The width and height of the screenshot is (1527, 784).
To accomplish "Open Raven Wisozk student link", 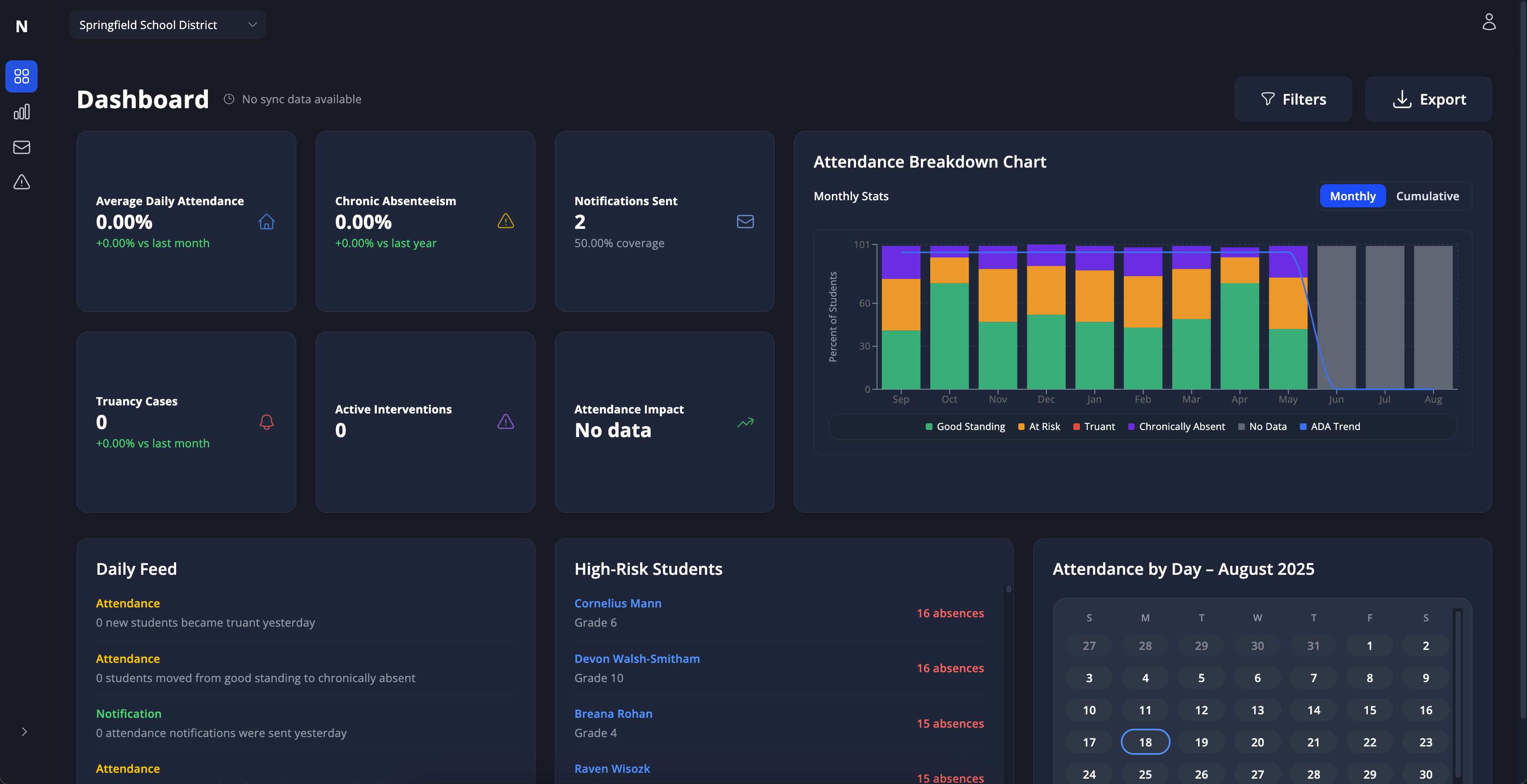I will pos(612,769).
